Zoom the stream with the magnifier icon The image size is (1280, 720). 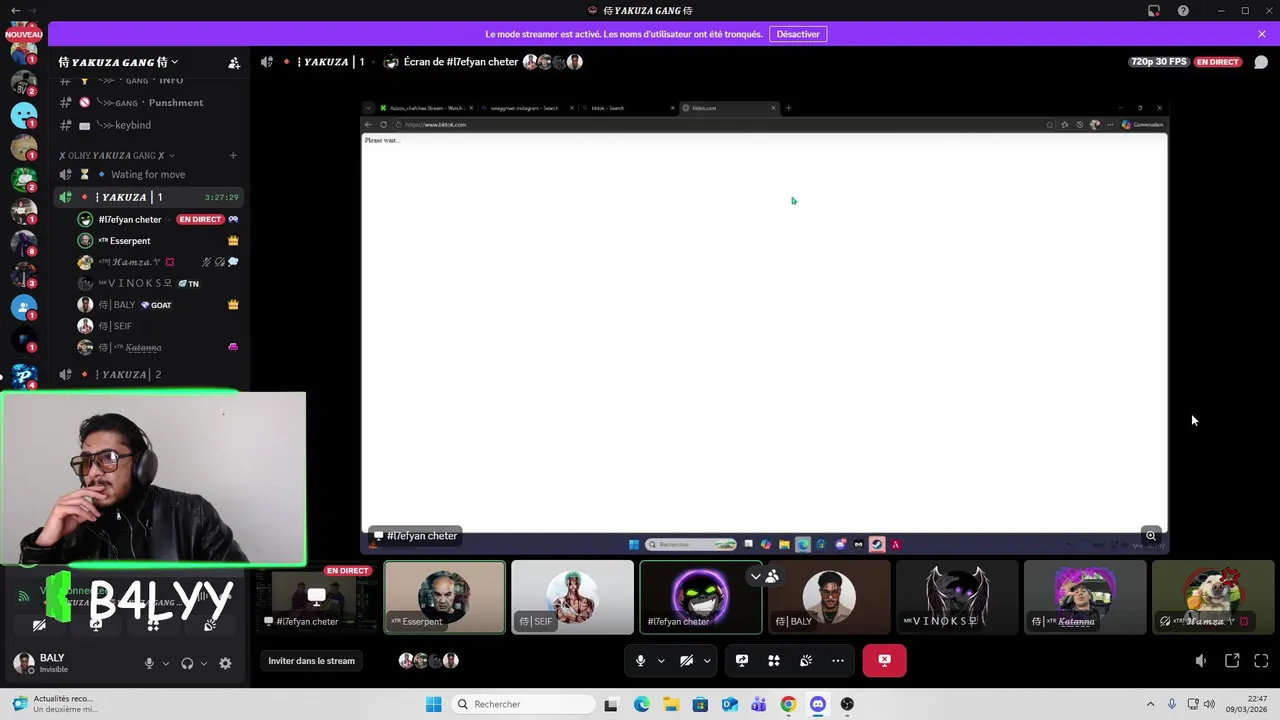point(1151,536)
